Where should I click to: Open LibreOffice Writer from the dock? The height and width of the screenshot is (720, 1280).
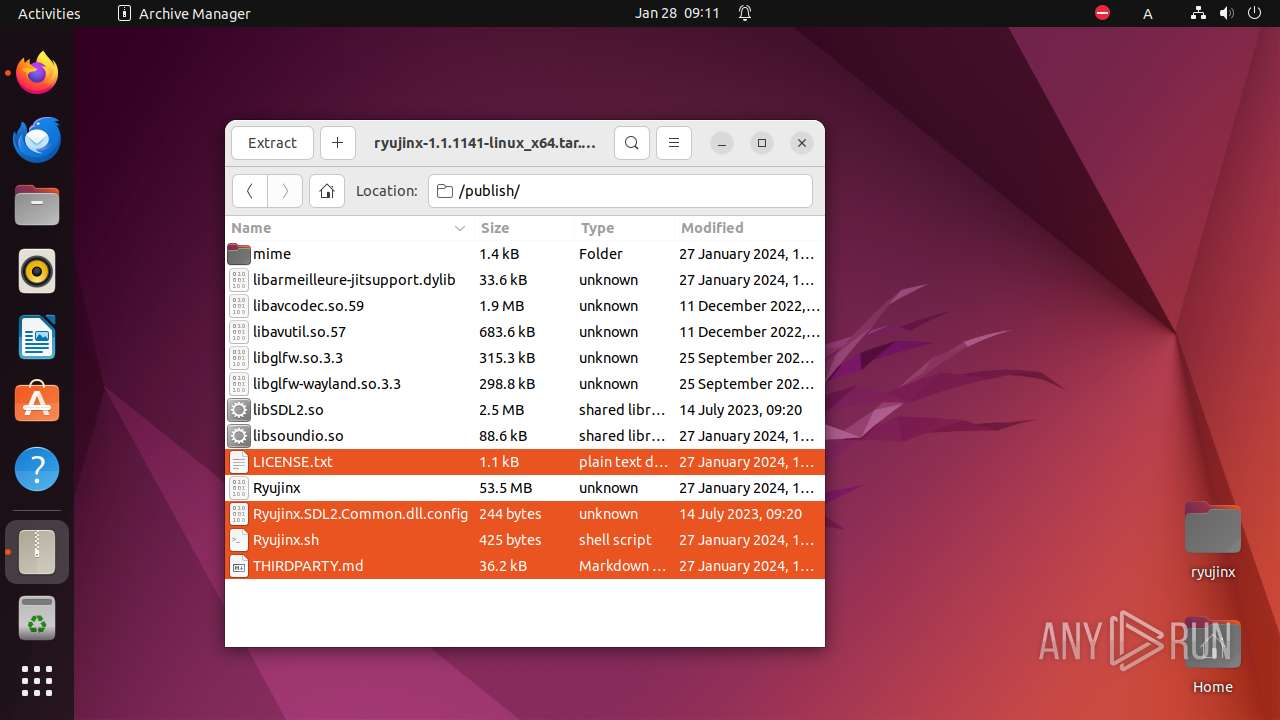pos(37,337)
